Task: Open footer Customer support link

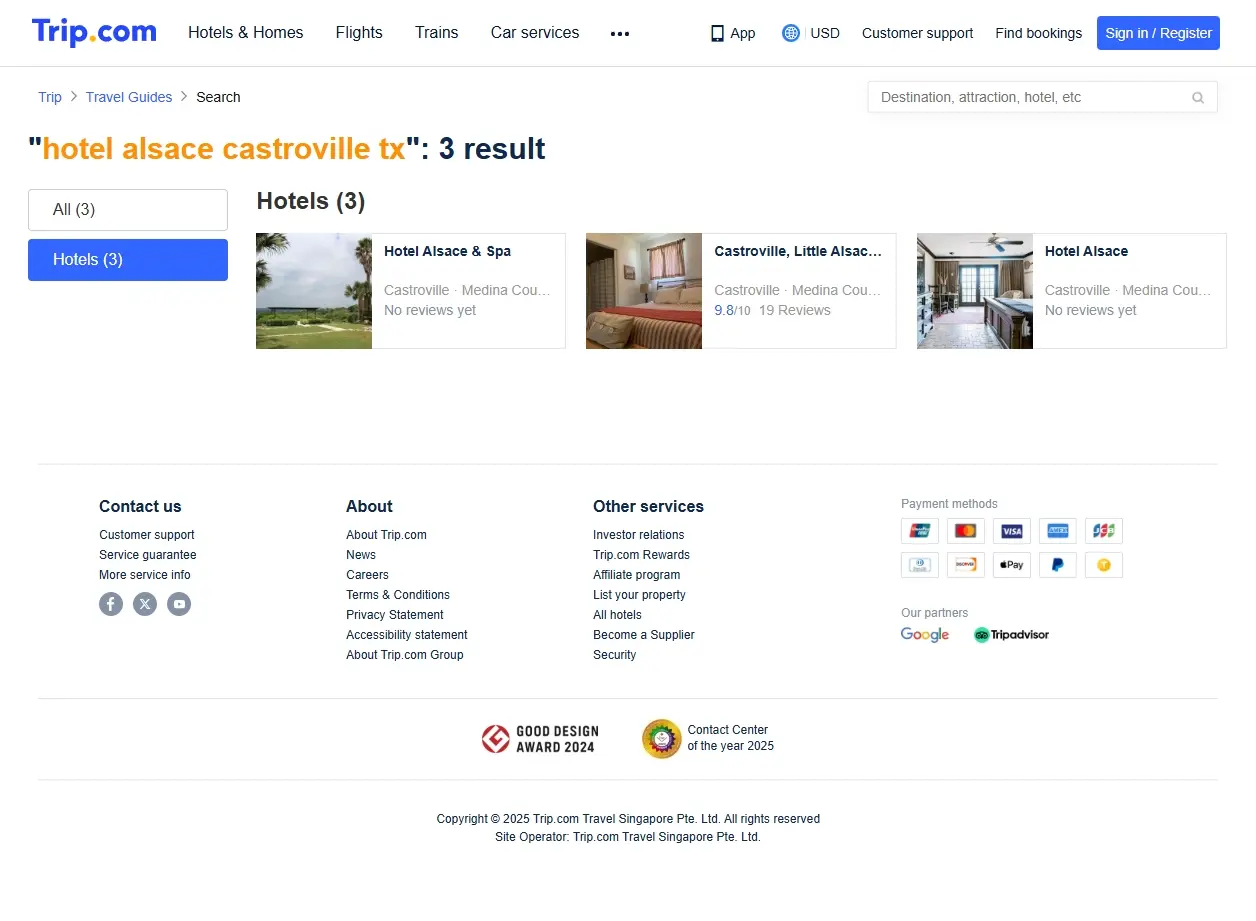Action: [147, 535]
